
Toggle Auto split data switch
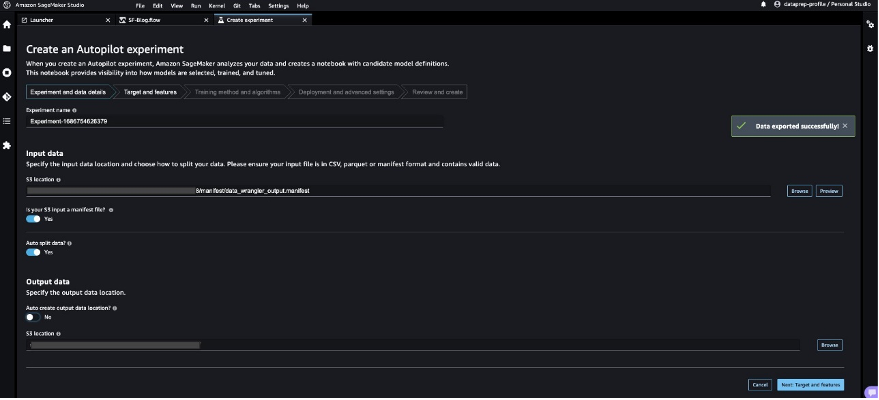click(33, 252)
